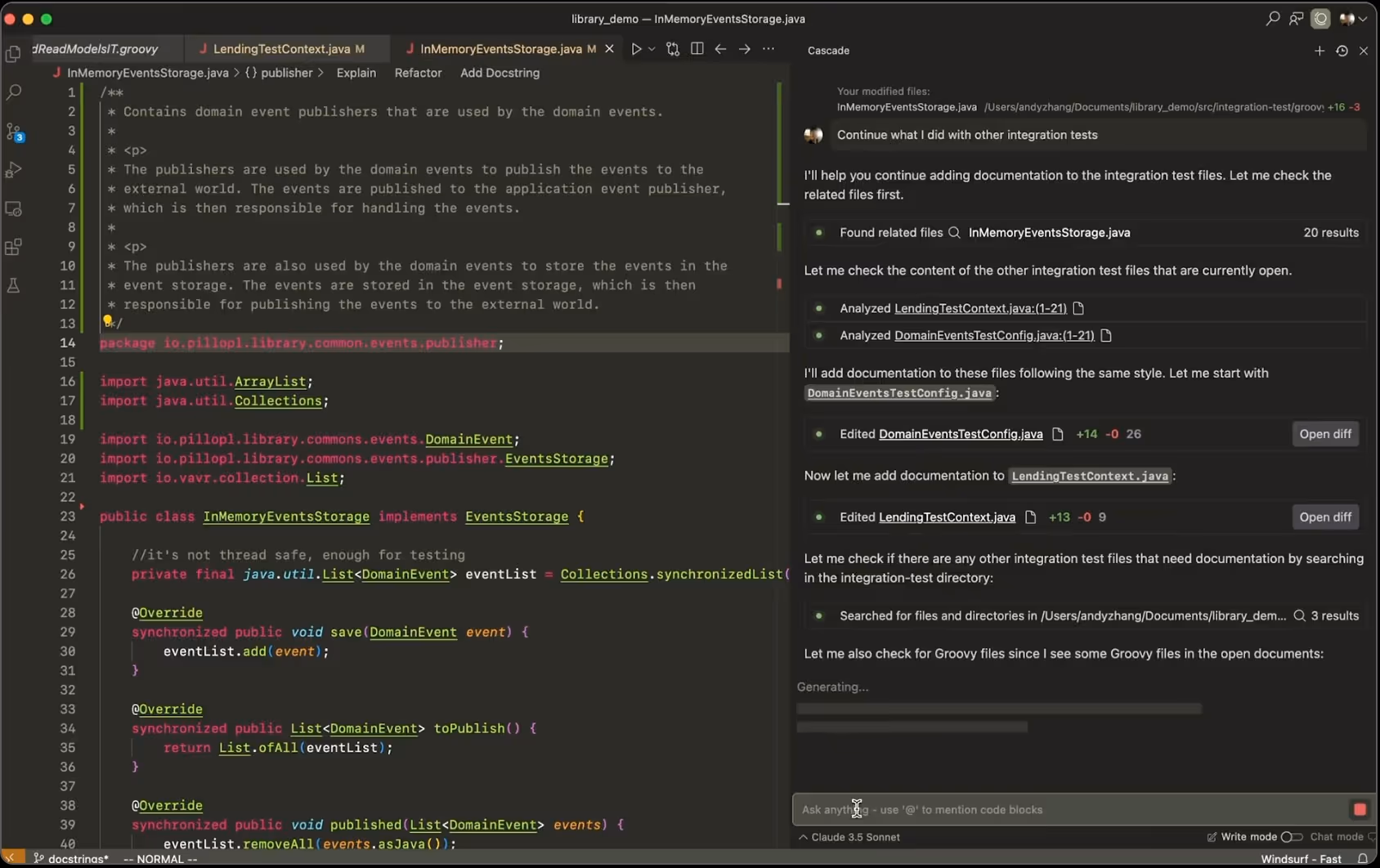
Task: Open the Extensions view
Action: 14,247
